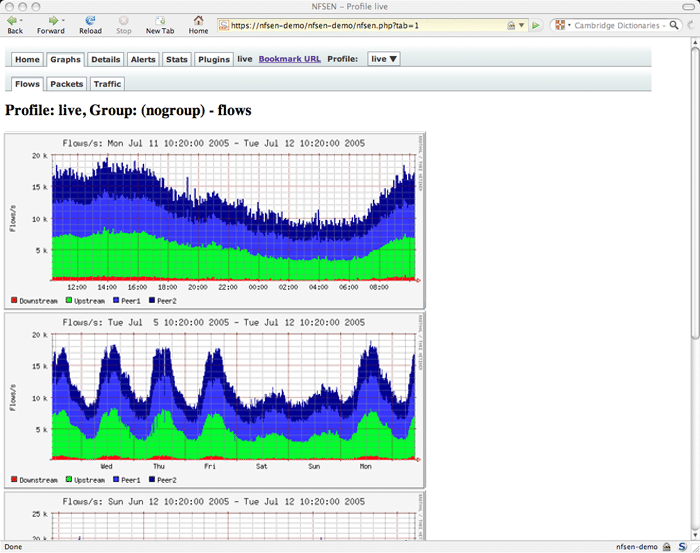700x553 pixels.
Task: Click the monthly flows graph image
Action: click(x=215, y=516)
